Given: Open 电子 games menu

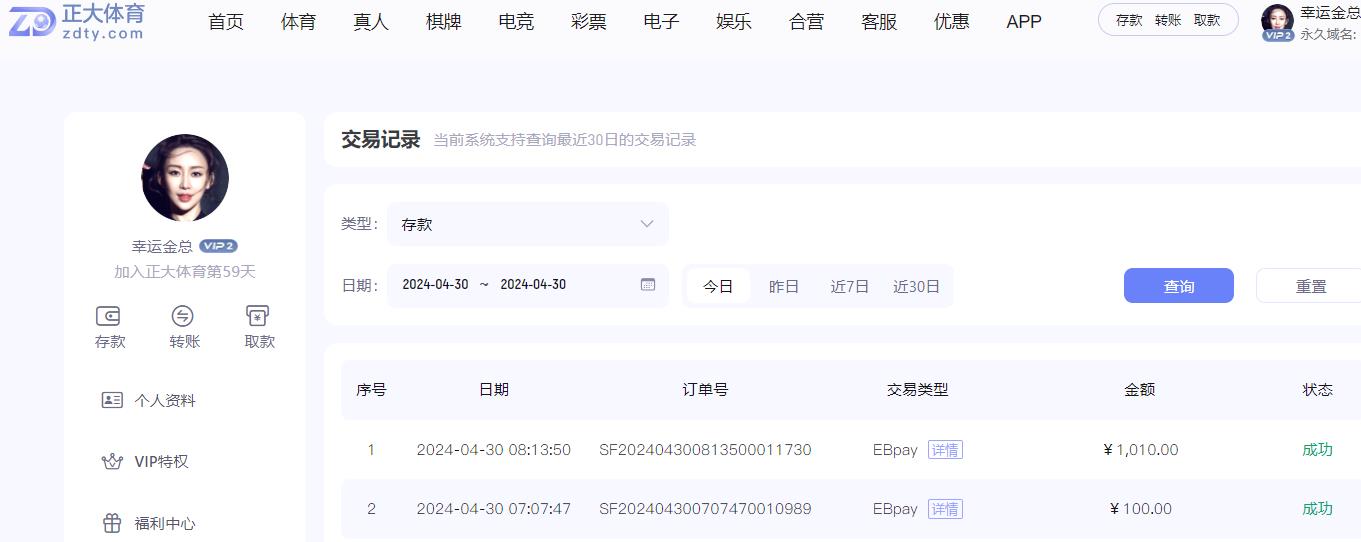Looking at the screenshot, I should [x=661, y=22].
